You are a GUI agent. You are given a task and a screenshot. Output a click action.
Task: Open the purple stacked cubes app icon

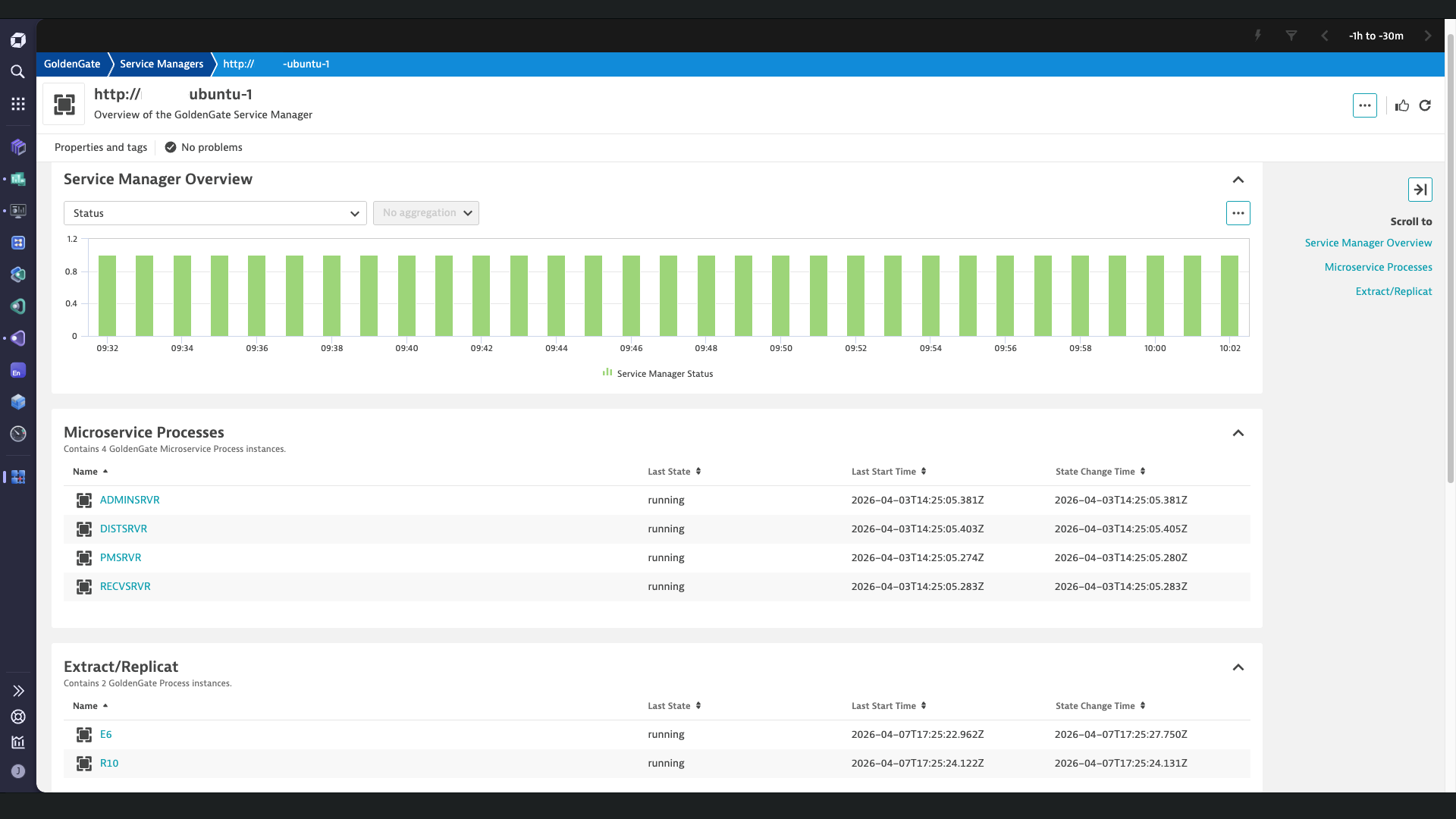[18, 147]
